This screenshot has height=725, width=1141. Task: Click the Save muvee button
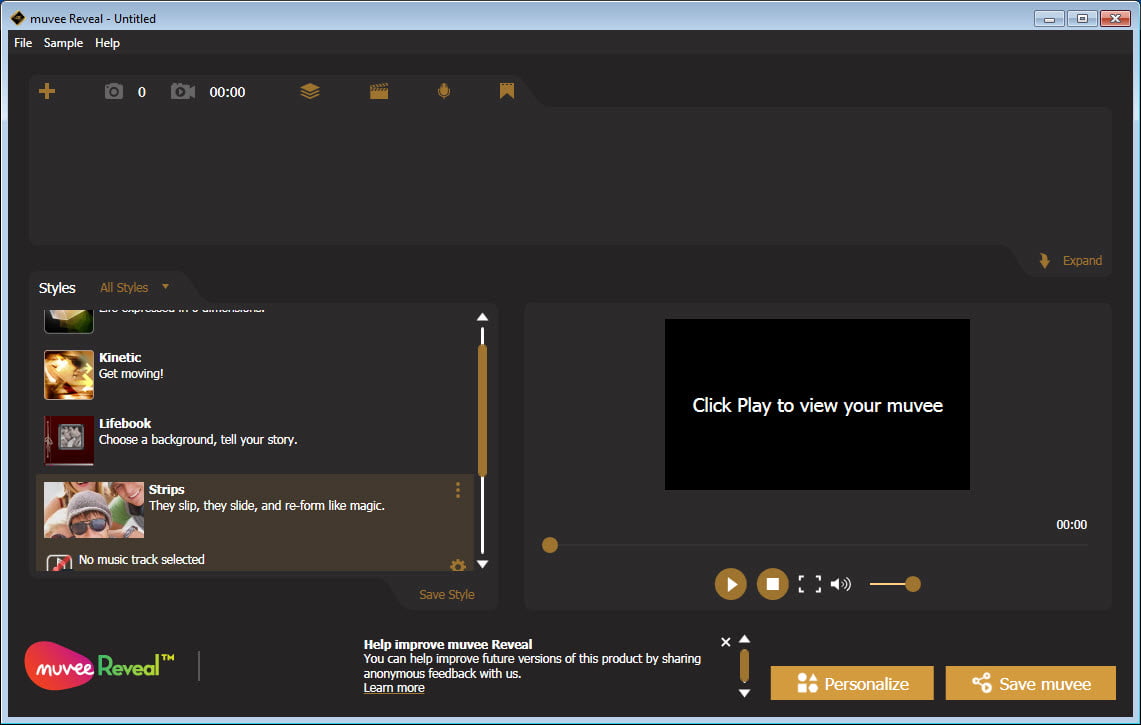(1030, 684)
